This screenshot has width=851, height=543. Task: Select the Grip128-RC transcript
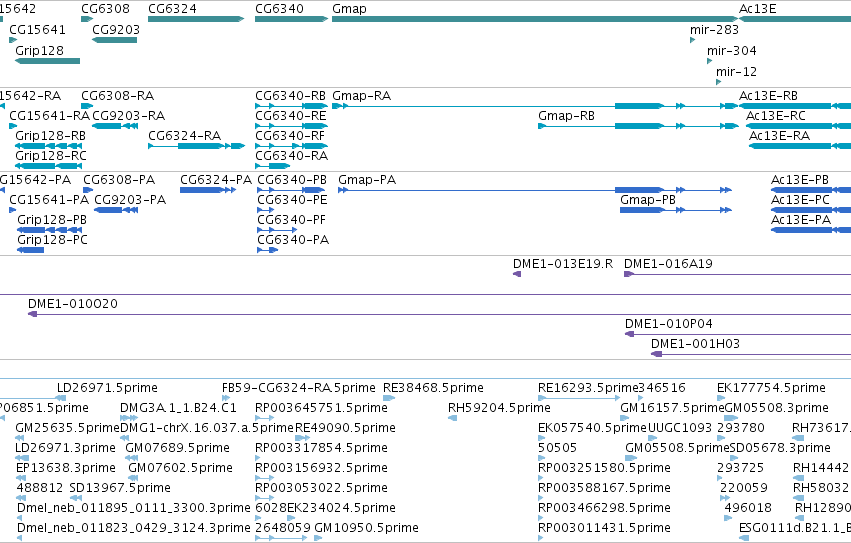(48, 166)
